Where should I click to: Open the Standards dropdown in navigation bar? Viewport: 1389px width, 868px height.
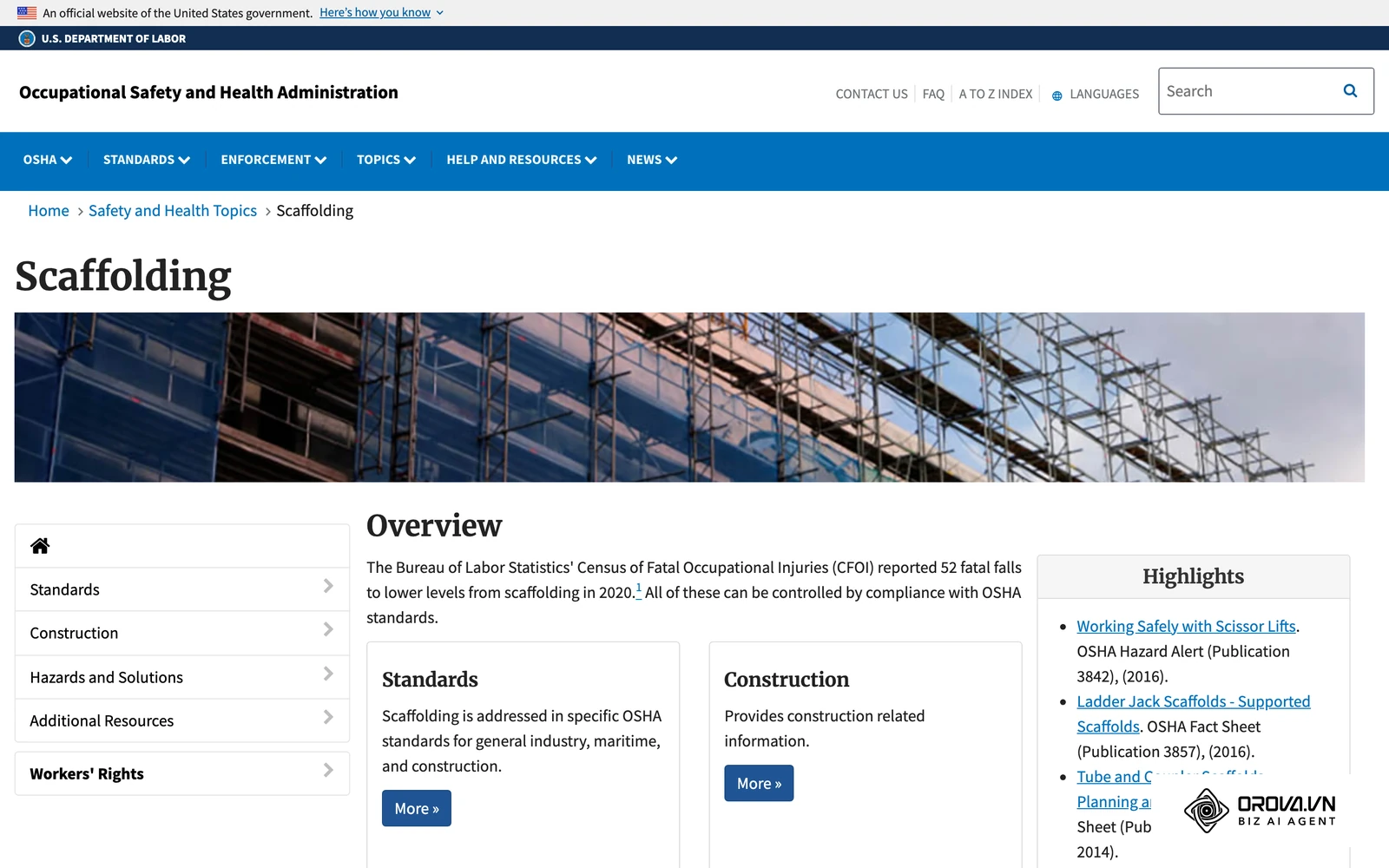(147, 160)
